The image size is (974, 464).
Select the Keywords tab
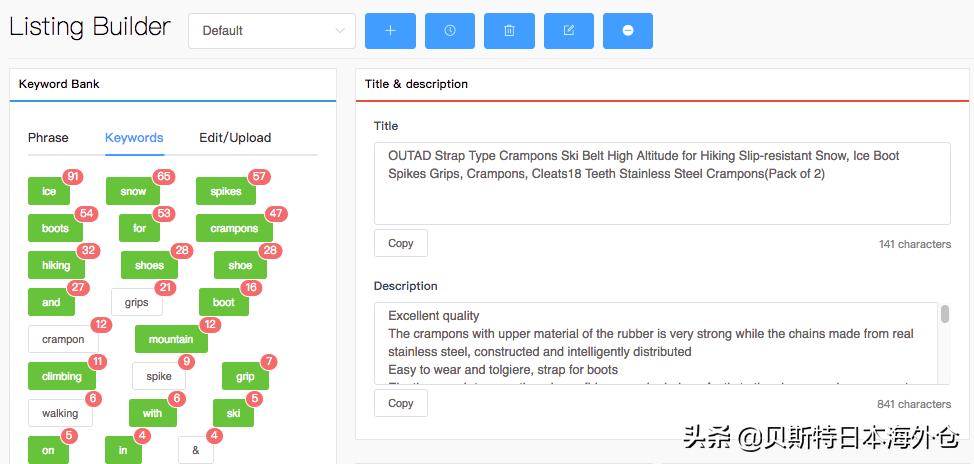click(134, 138)
